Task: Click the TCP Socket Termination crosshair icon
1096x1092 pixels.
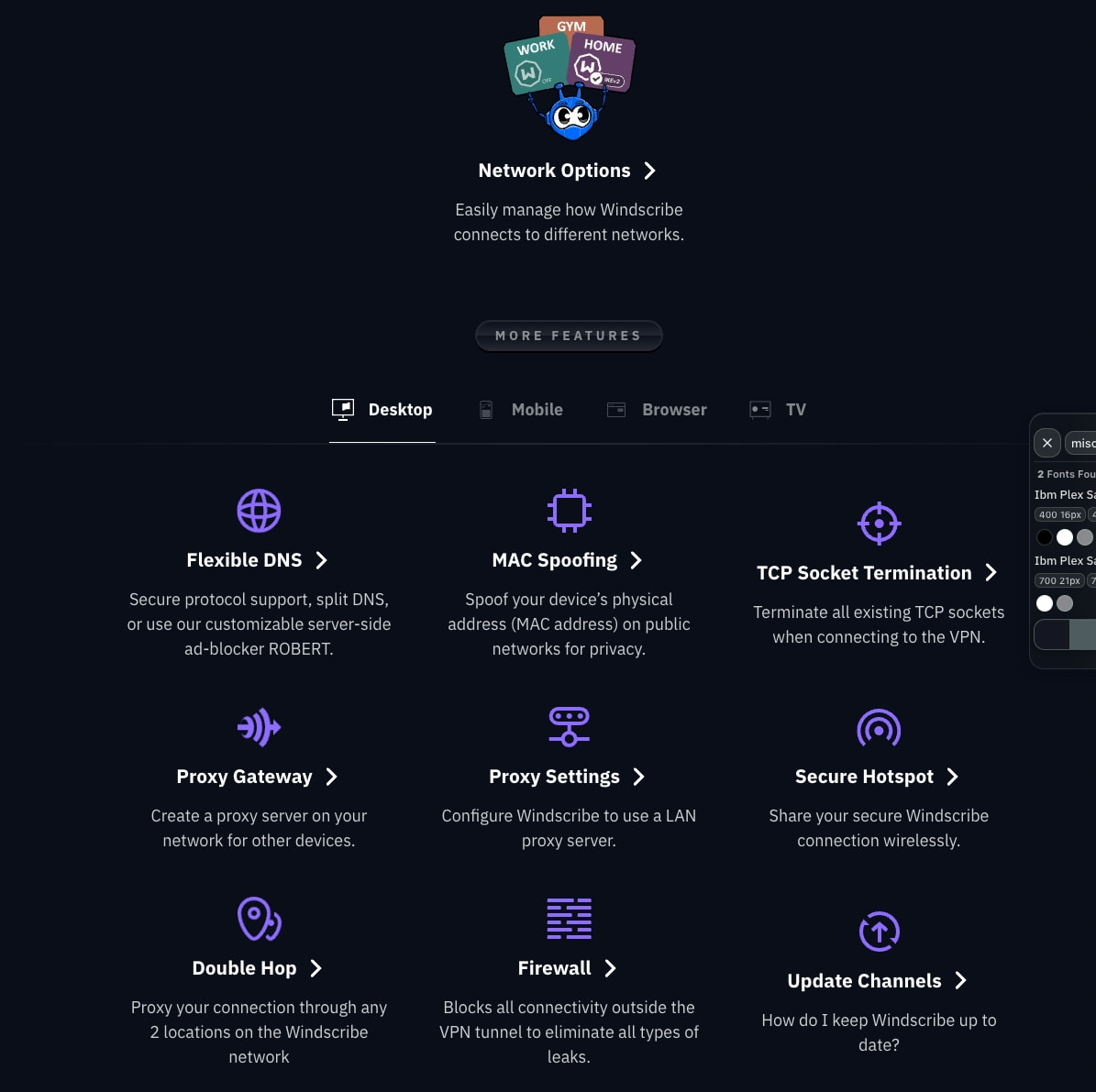Action: click(x=879, y=524)
